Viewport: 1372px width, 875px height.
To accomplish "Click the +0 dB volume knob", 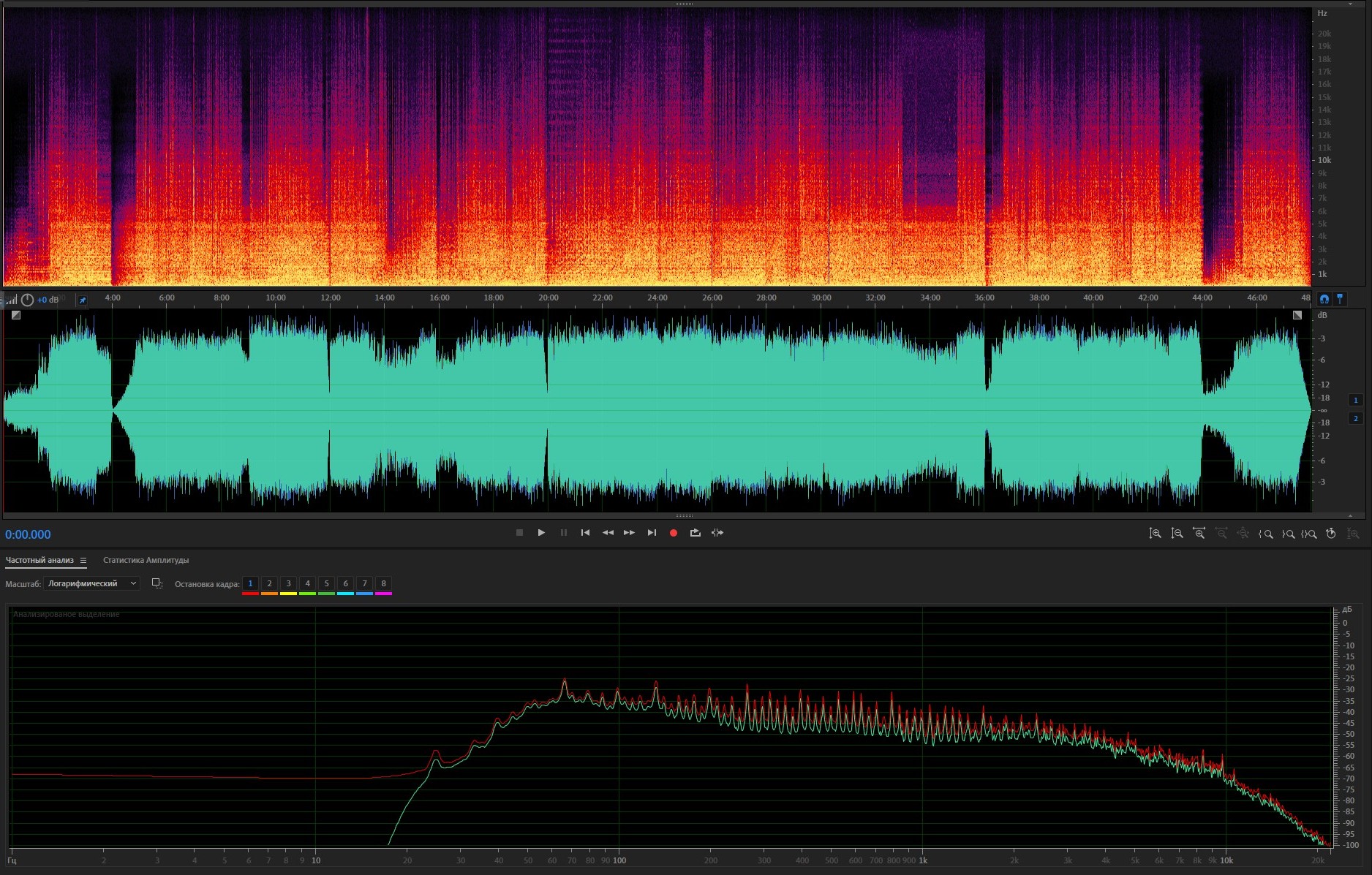I will [x=27, y=300].
